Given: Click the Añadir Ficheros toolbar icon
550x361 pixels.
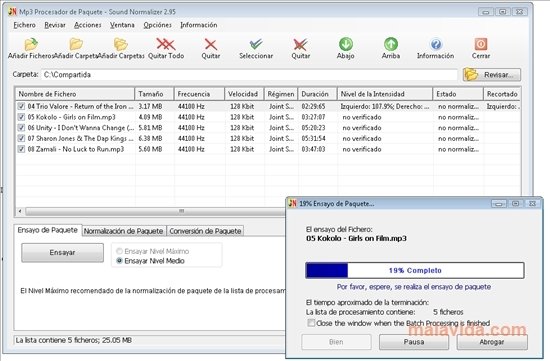Looking at the screenshot, I should tap(31, 44).
